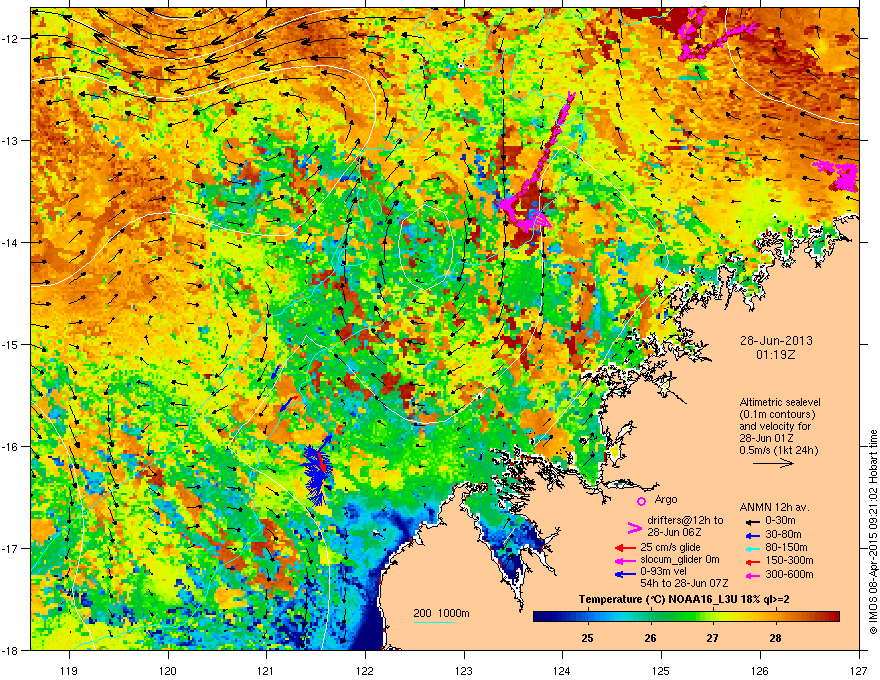Click longitude axis label 123
Screen dimensions: 880x680
click(464, 670)
